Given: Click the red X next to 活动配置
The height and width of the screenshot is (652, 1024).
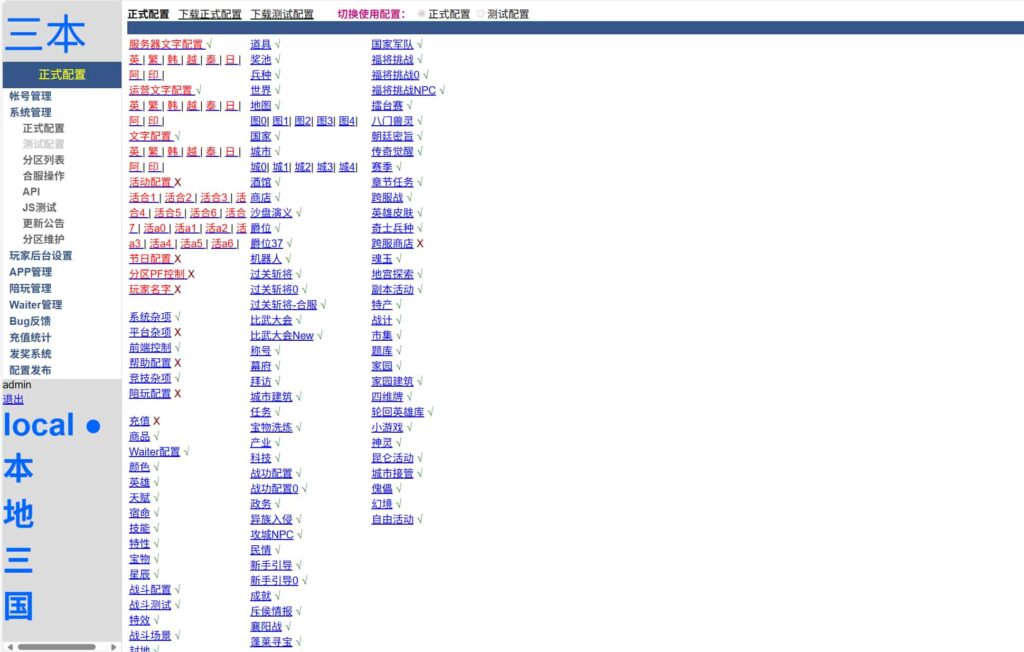Looking at the screenshot, I should pos(178,182).
